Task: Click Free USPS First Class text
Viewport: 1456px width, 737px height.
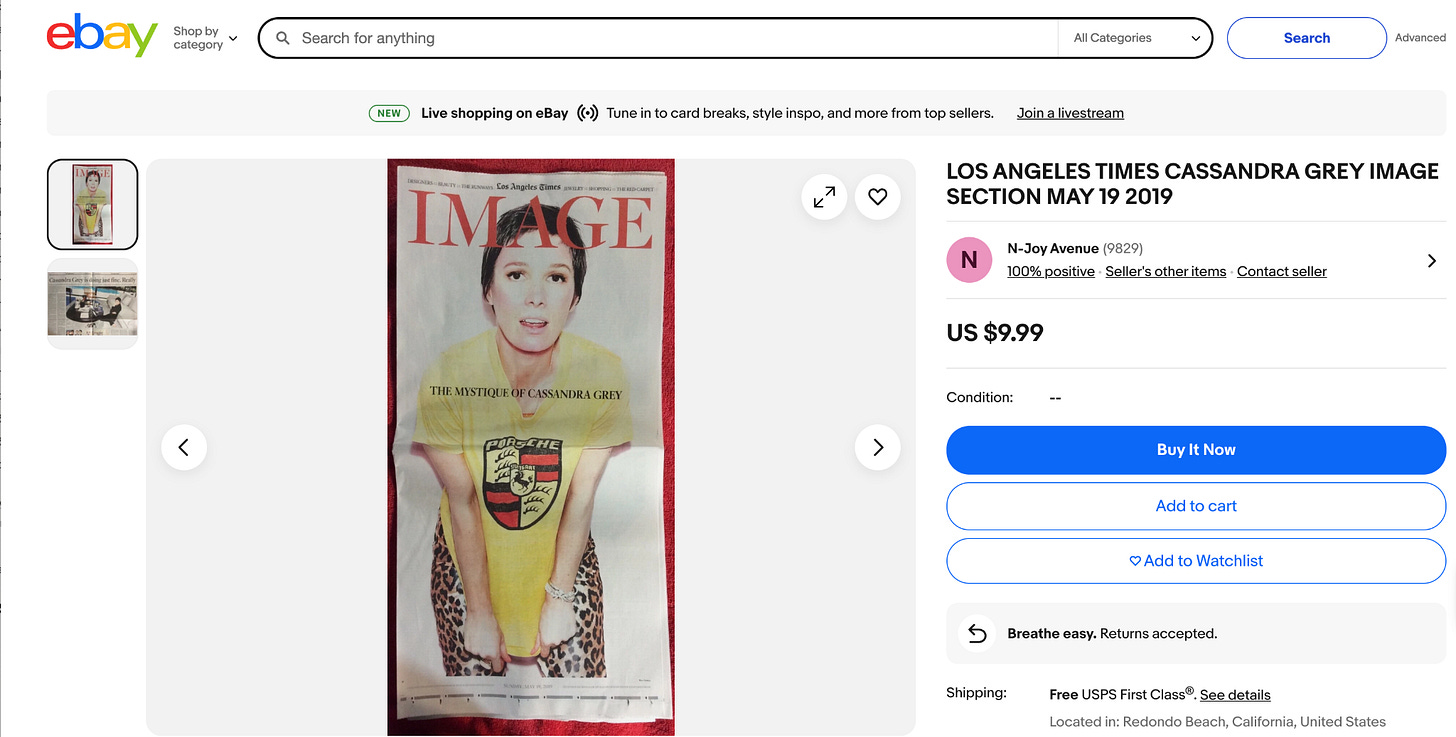Action: click(1122, 694)
